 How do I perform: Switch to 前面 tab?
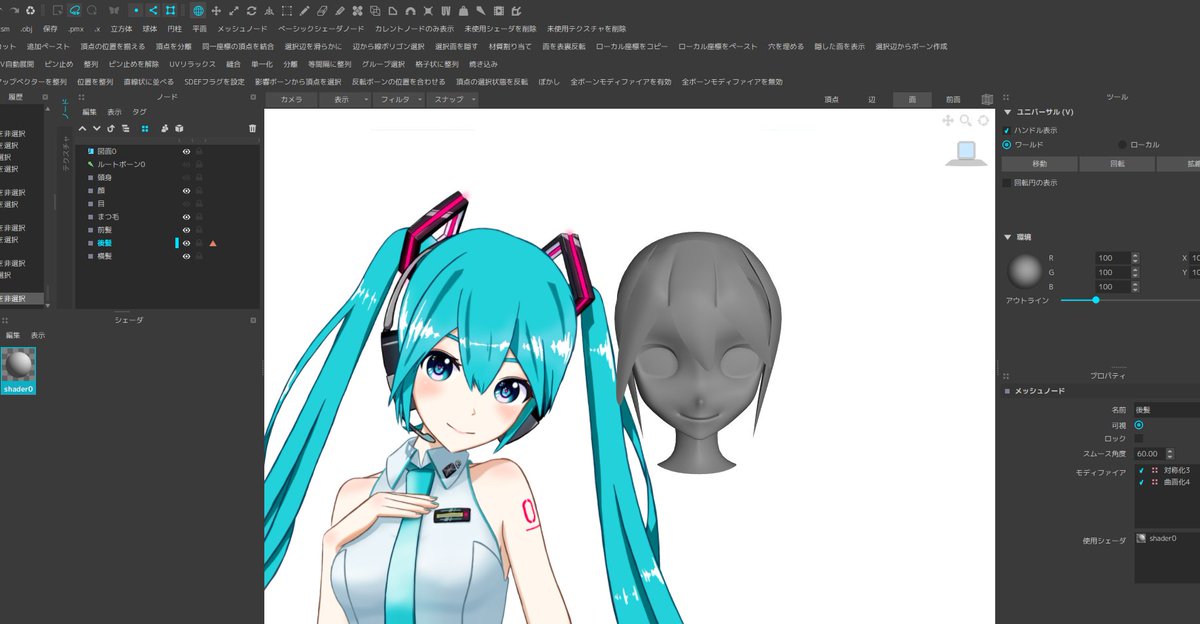click(953, 99)
